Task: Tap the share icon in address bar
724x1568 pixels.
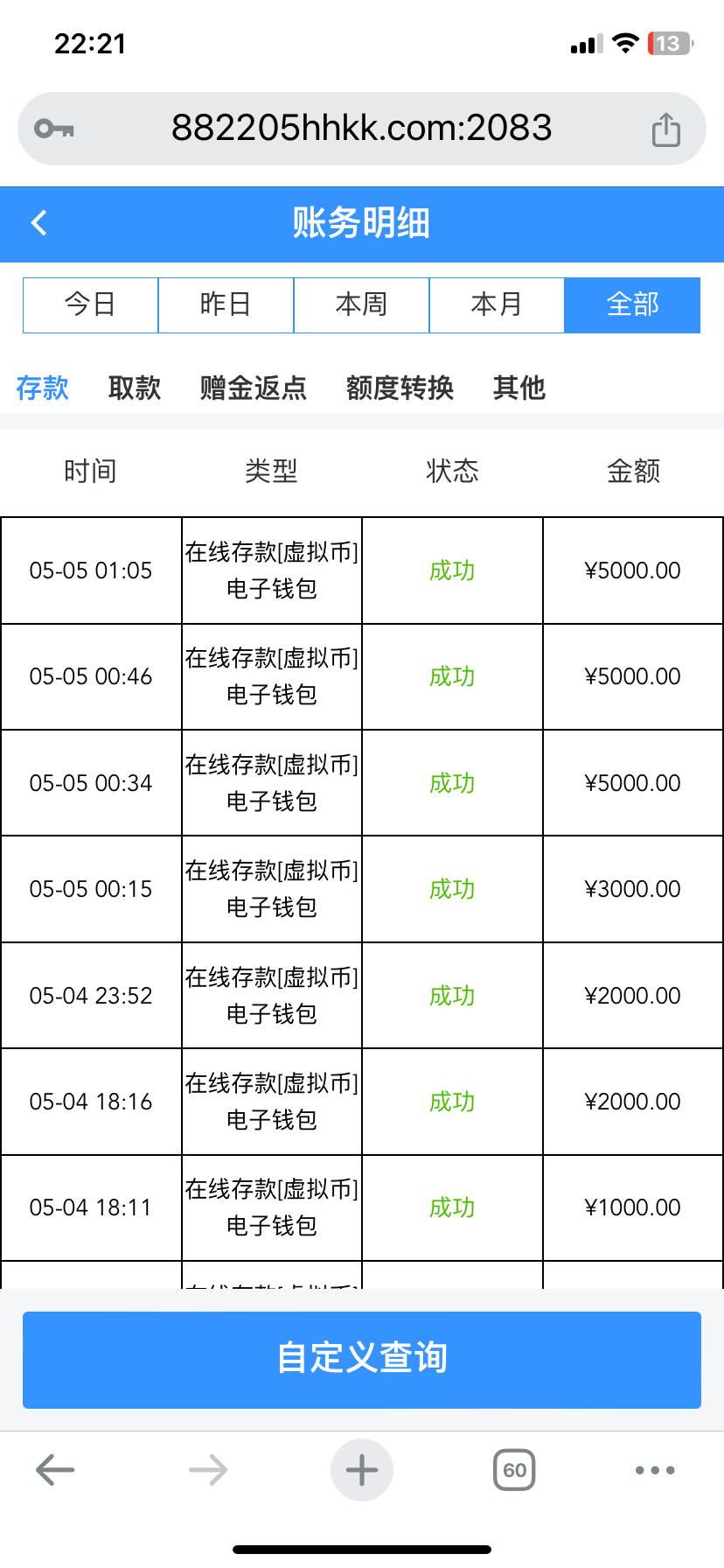Action: pyautogui.click(x=665, y=129)
